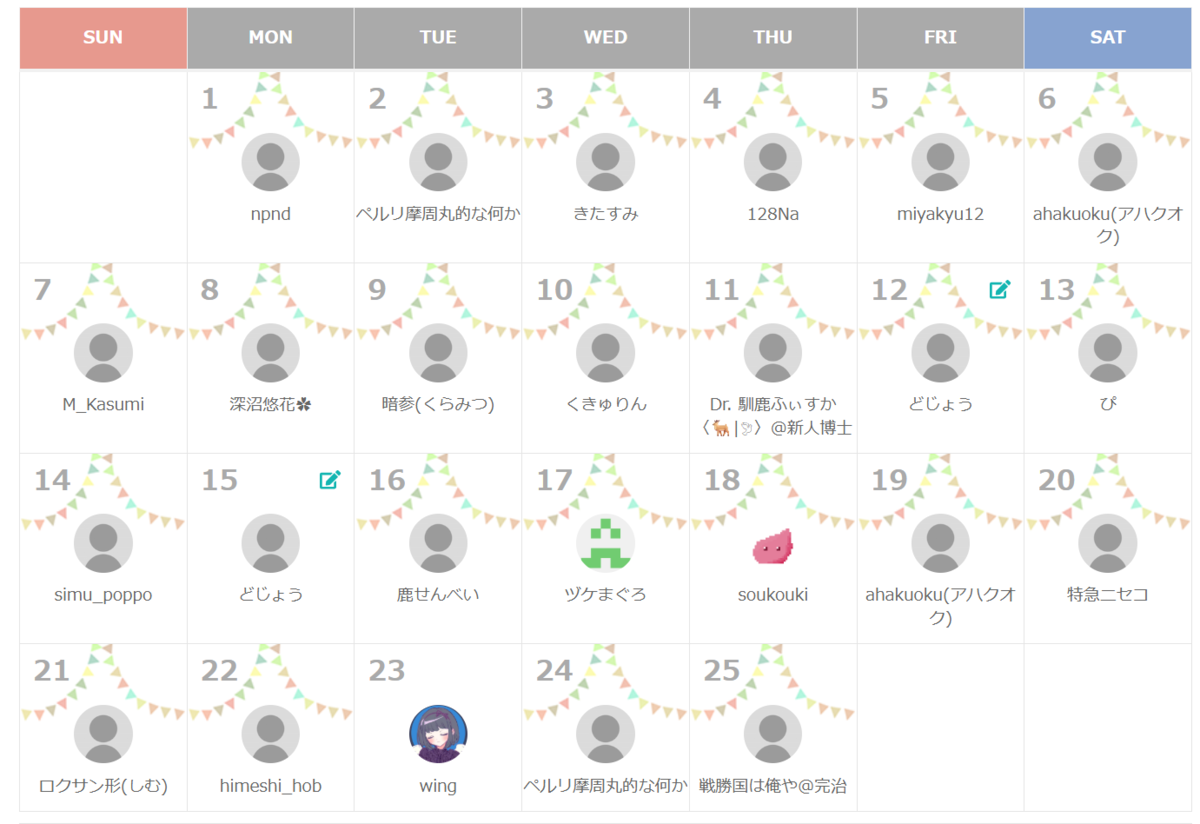Viewport: 1200px width, 824px height.
Task: Click the name 鹿せんべい on day 16
Action: pos(438,595)
